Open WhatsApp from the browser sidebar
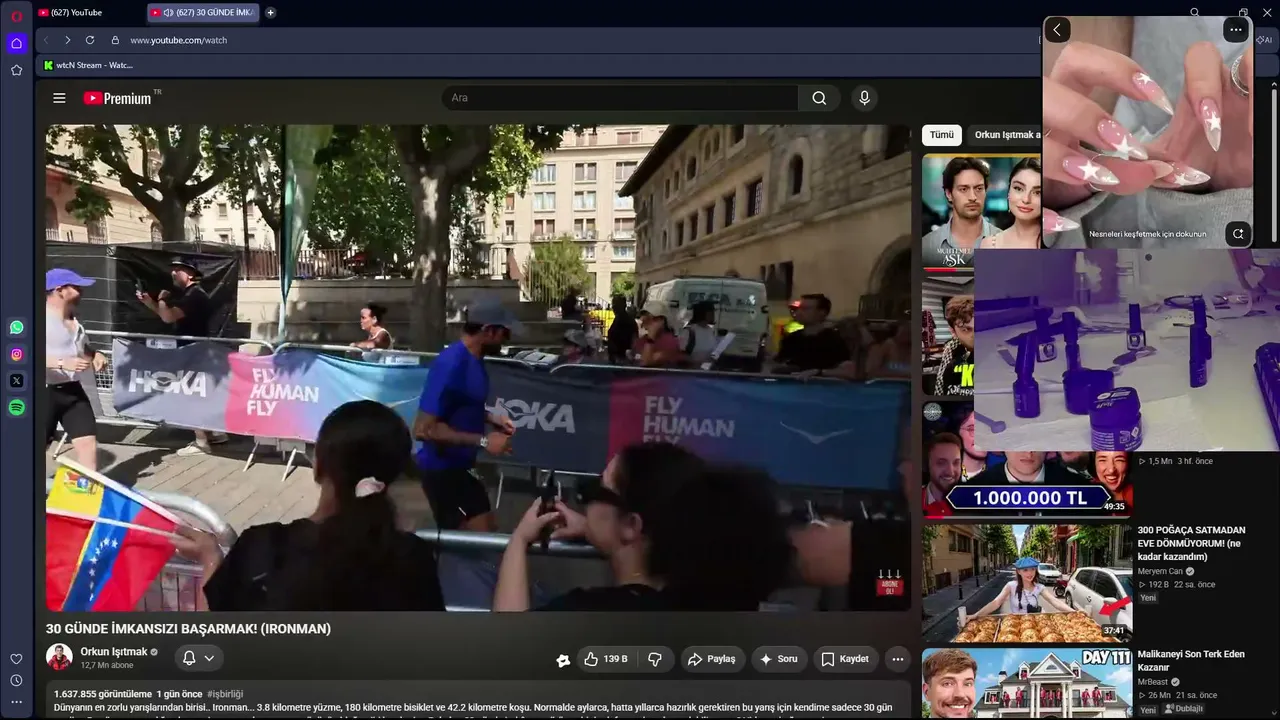This screenshot has height=720, width=1280. click(16, 327)
